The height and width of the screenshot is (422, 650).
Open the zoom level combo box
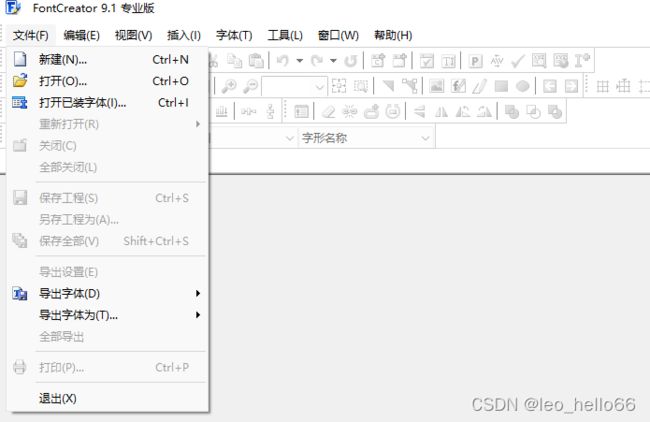pyautogui.click(x=294, y=86)
